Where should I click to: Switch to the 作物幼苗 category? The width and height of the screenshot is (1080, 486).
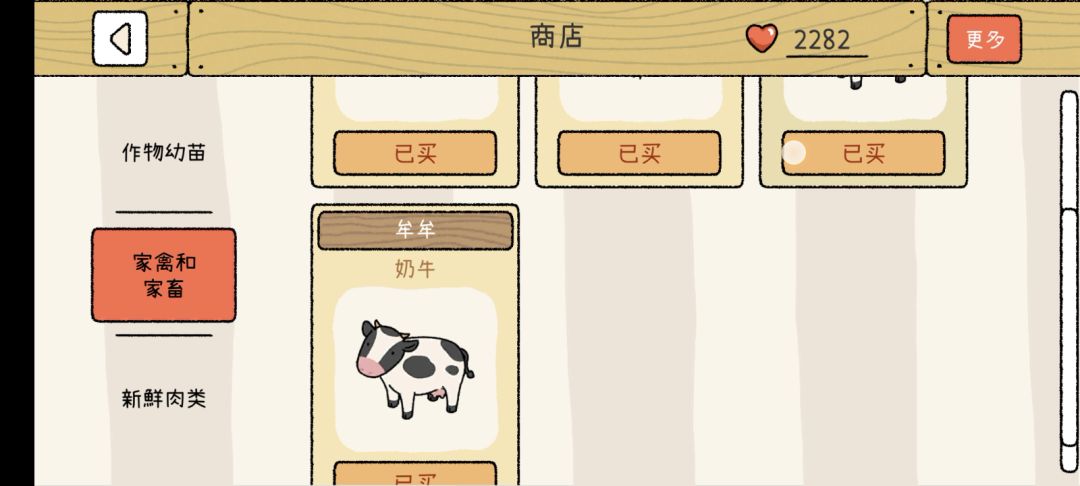(x=164, y=152)
